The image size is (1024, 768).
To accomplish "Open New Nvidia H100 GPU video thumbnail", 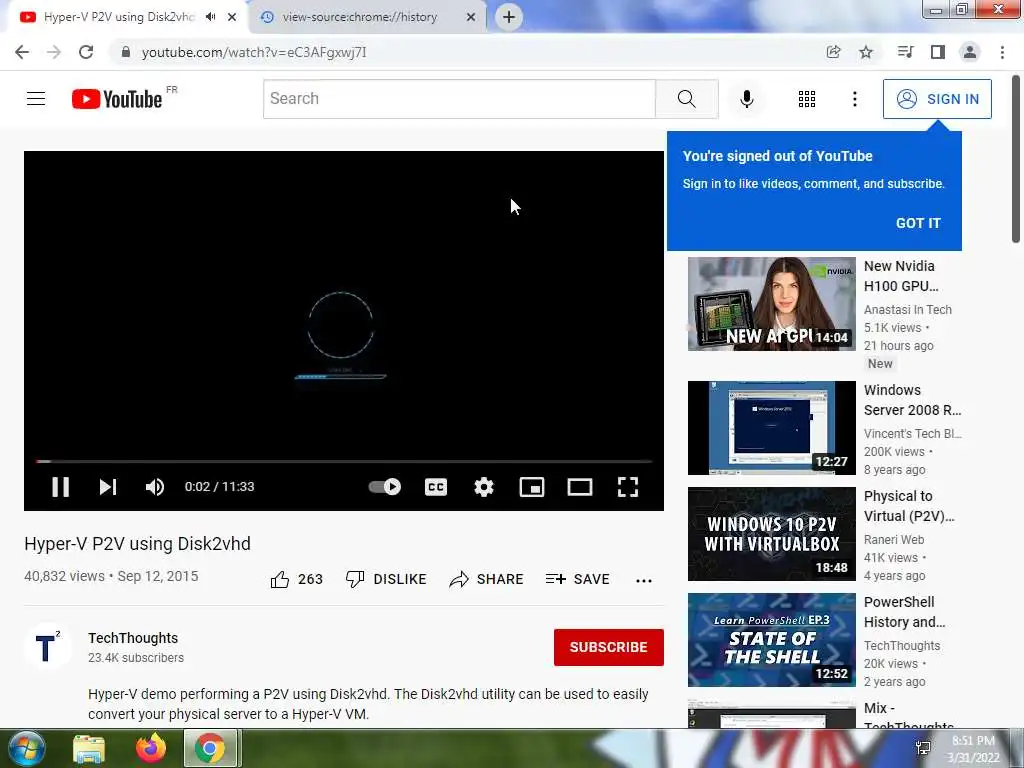I will coord(771,304).
